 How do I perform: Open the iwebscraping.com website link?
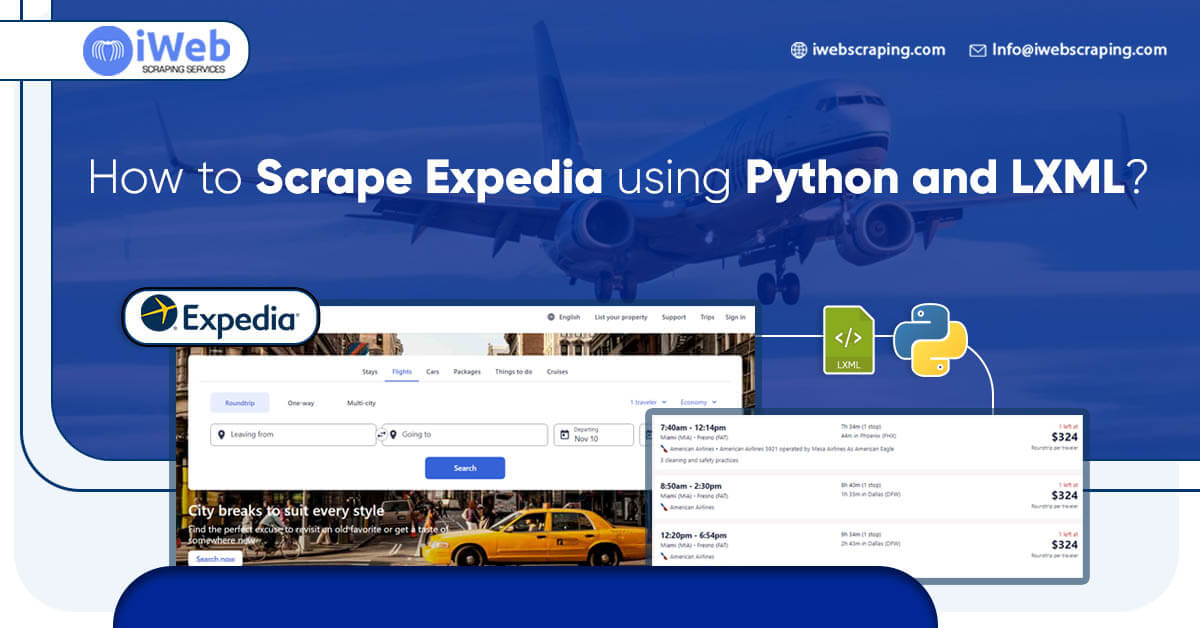(x=878, y=50)
